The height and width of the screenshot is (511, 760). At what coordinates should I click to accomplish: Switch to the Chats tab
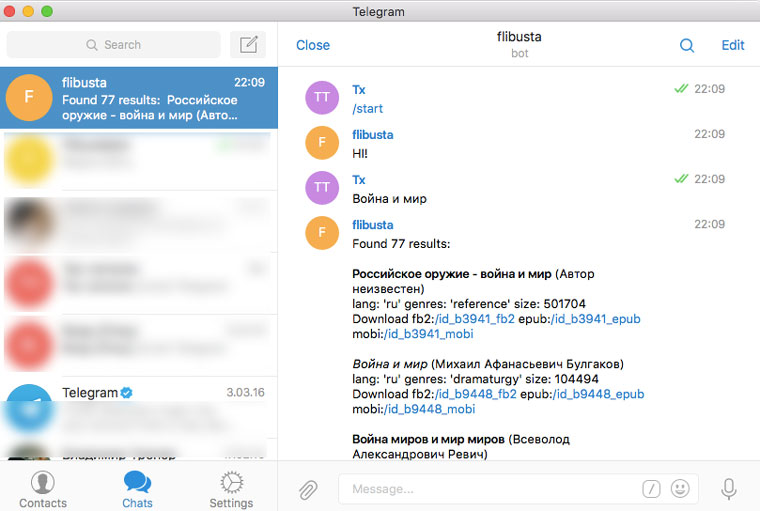click(x=137, y=489)
